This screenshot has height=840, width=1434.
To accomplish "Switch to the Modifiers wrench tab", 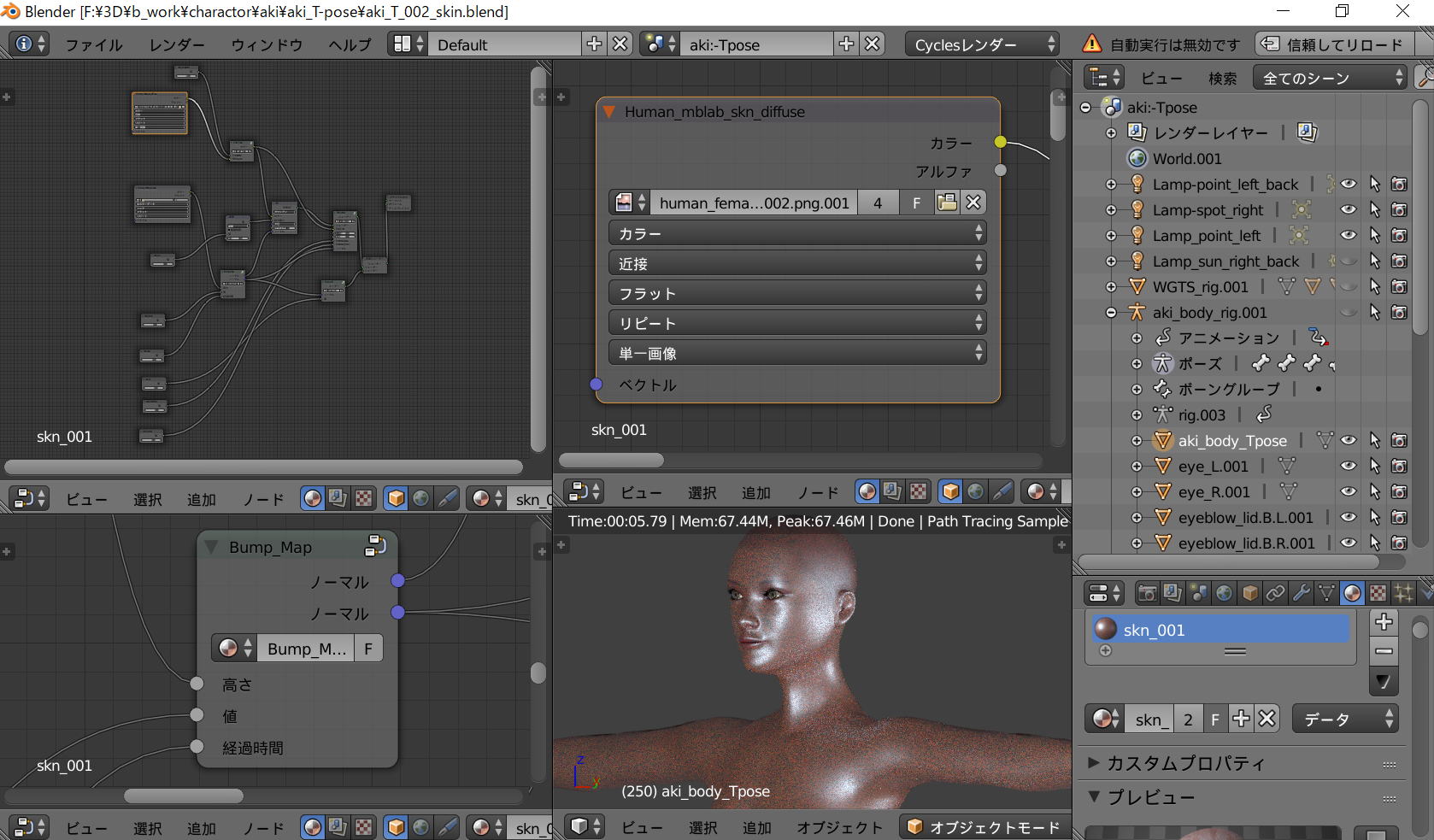I will point(1302,593).
